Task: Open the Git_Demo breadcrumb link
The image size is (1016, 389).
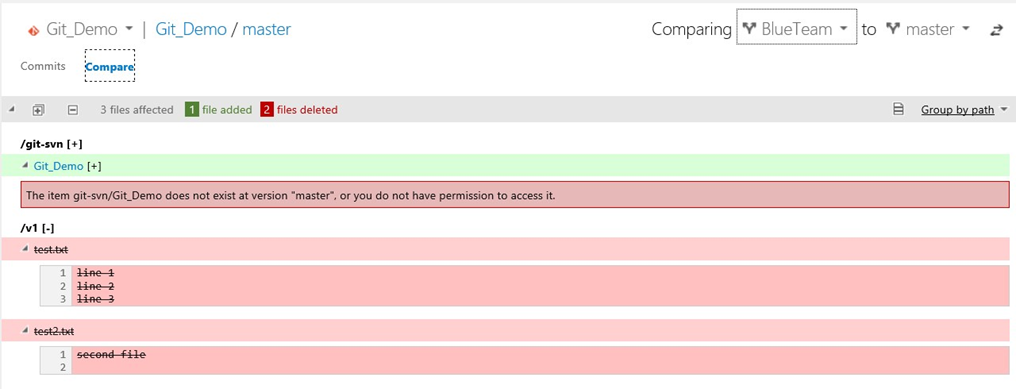Action: [x=191, y=29]
